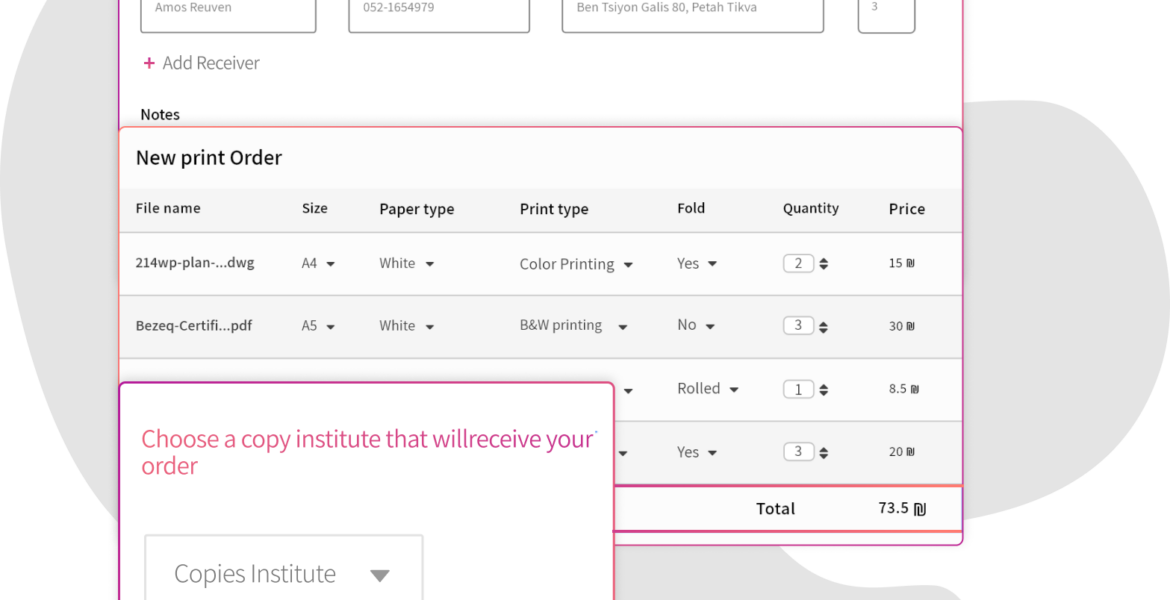Click the plus icon beside Add Receiver

point(149,63)
